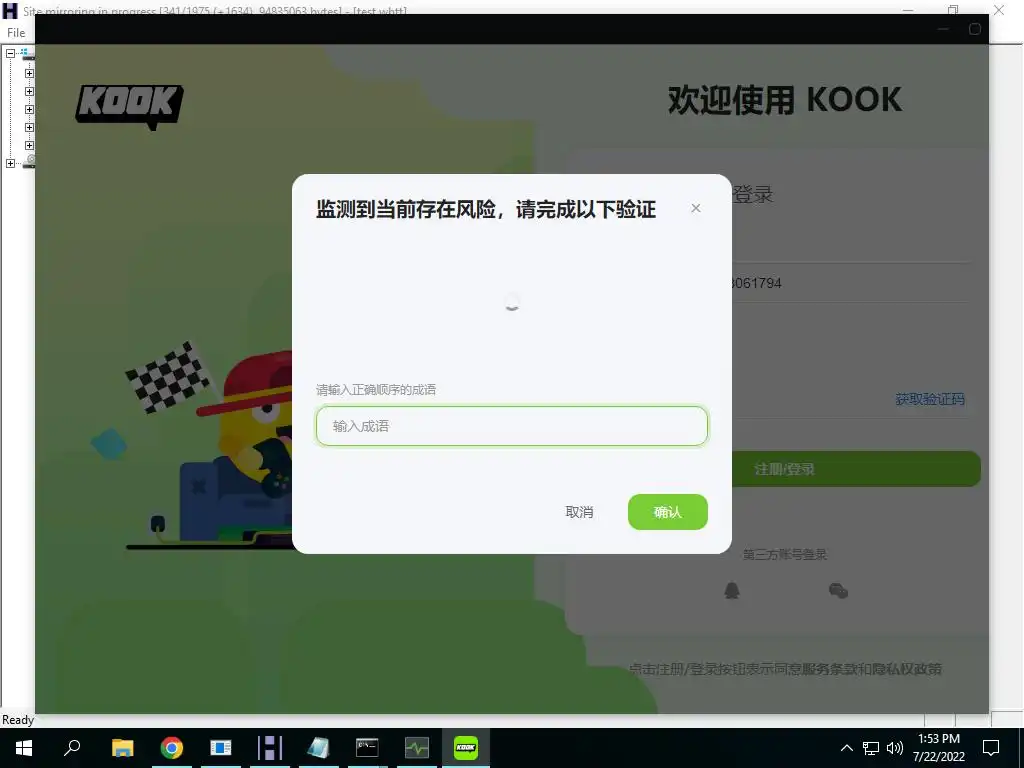Image resolution: width=1024 pixels, height=768 pixels.
Task: Expand the fourth child tree node
Action: 29,128
